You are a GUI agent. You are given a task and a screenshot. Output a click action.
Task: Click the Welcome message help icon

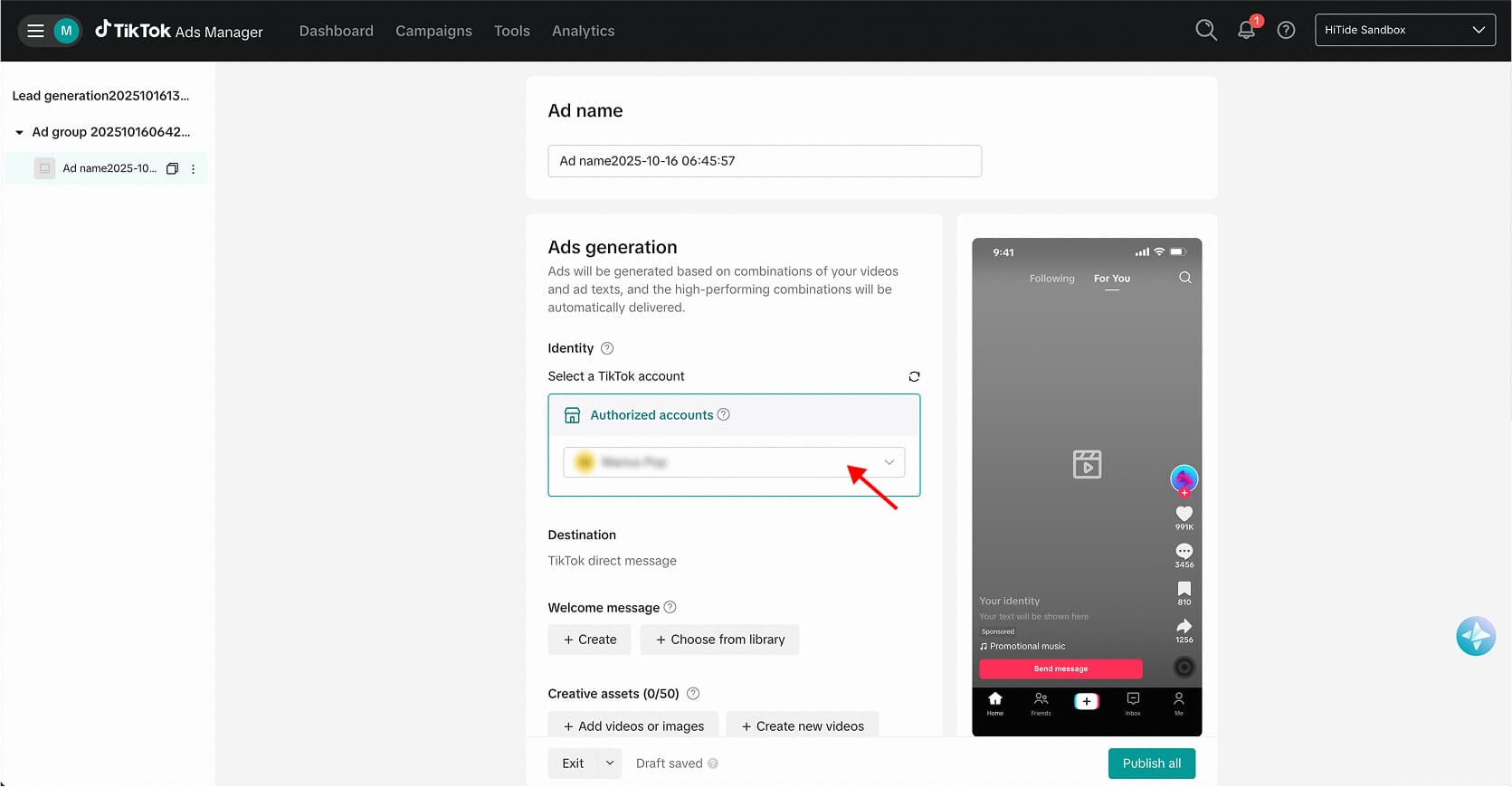coord(670,608)
